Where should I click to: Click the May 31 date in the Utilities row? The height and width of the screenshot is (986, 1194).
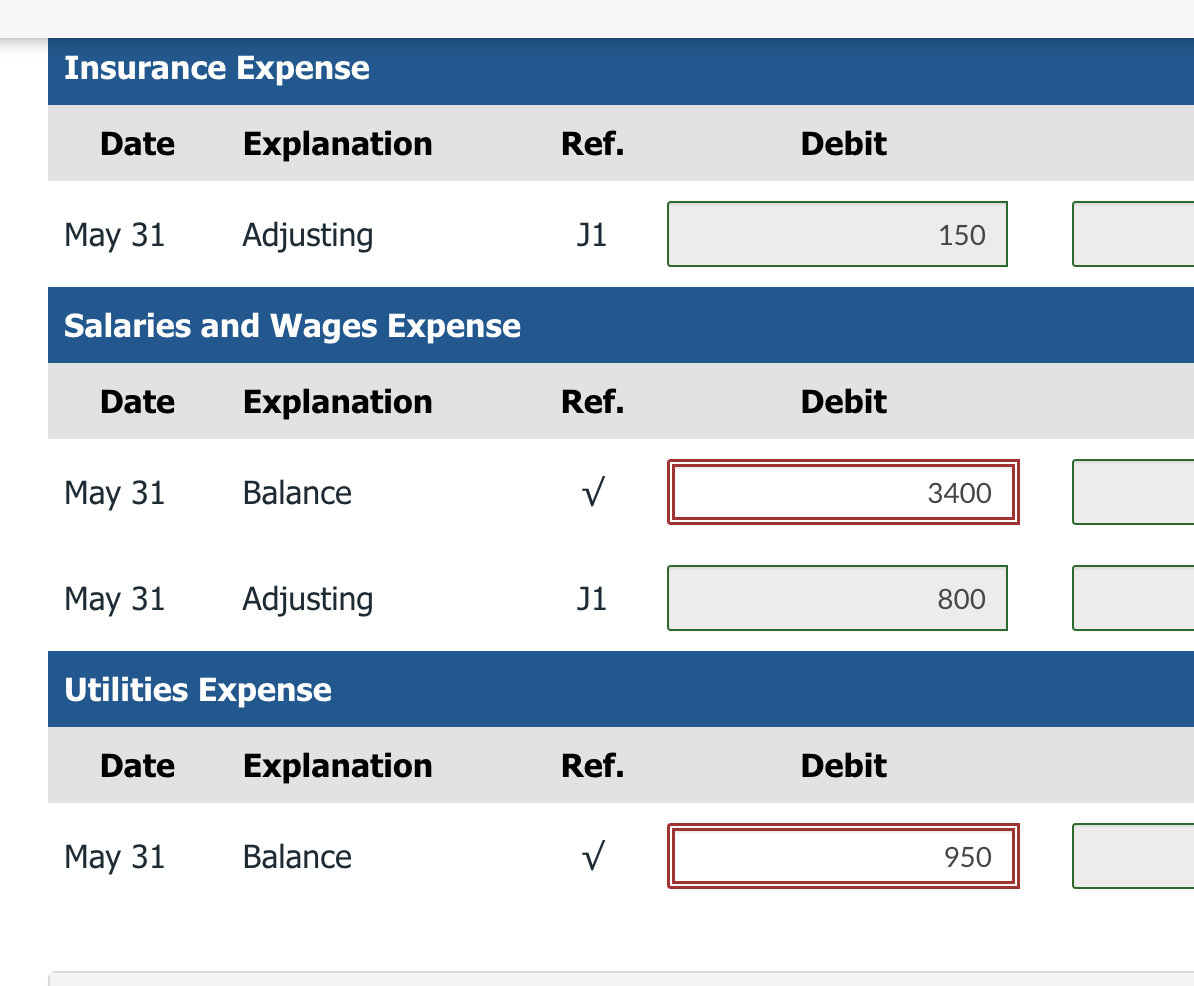114,856
